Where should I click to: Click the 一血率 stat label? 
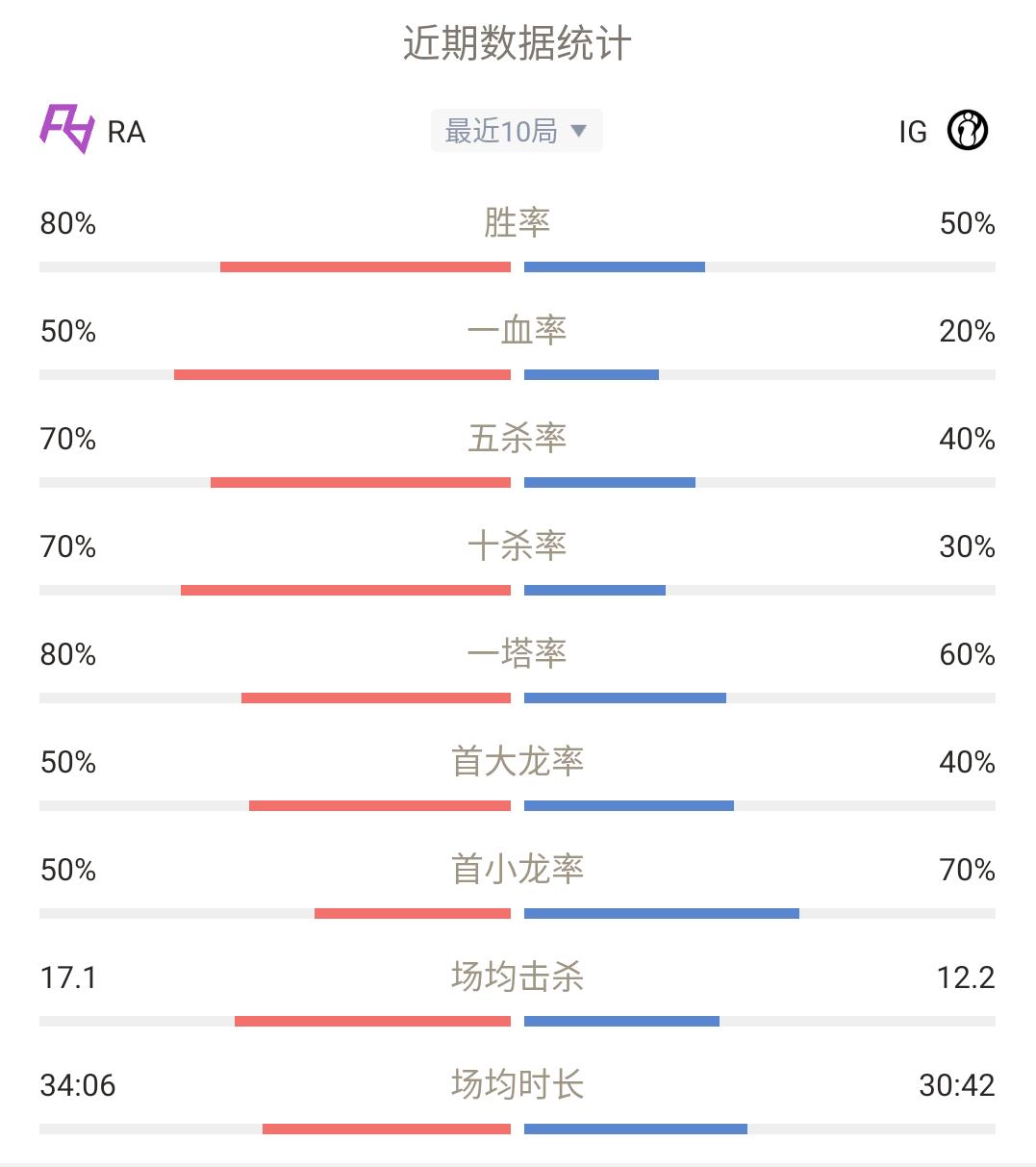point(518,331)
